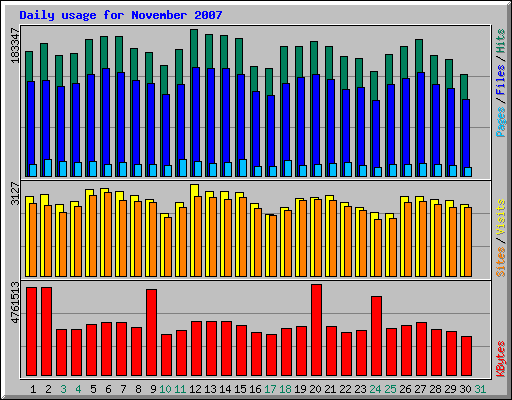Click day label 29 on the x-axis
Screen dimensions: 512x400
point(450,389)
